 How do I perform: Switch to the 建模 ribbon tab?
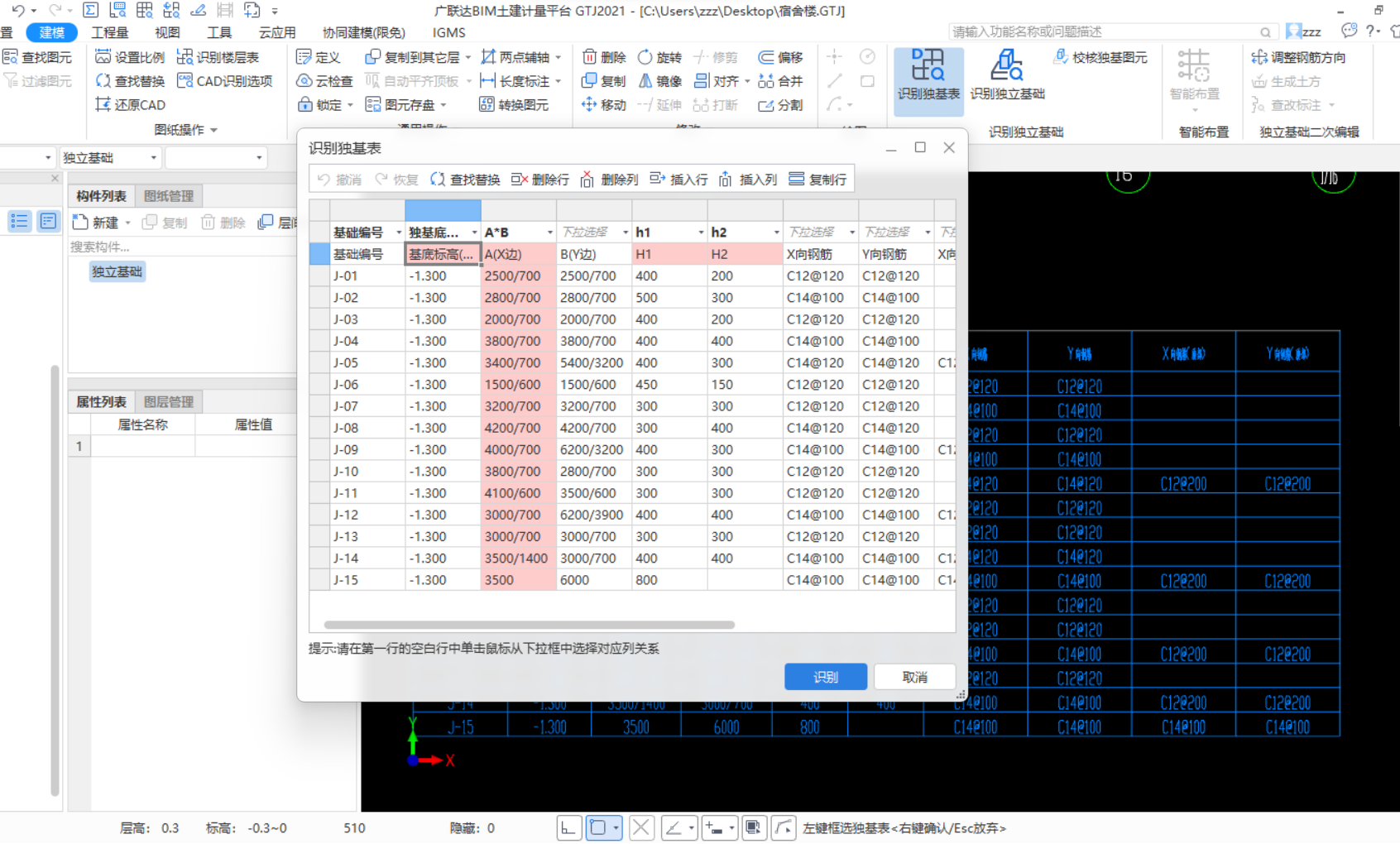(x=51, y=32)
